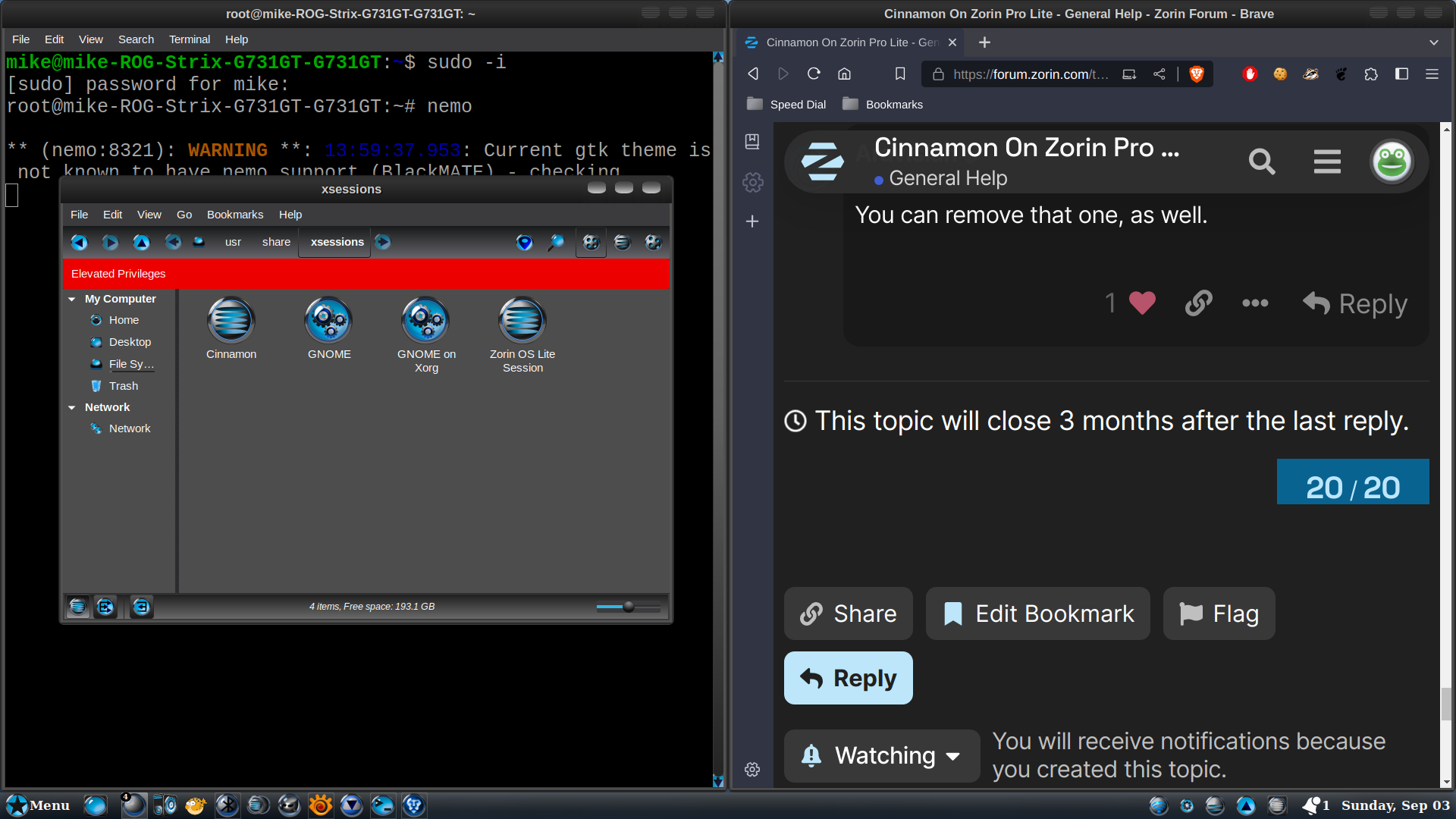Click the 'usr' breadcrumb in Nemo path bar
The height and width of the screenshot is (819, 1456).
[x=233, y=242]
